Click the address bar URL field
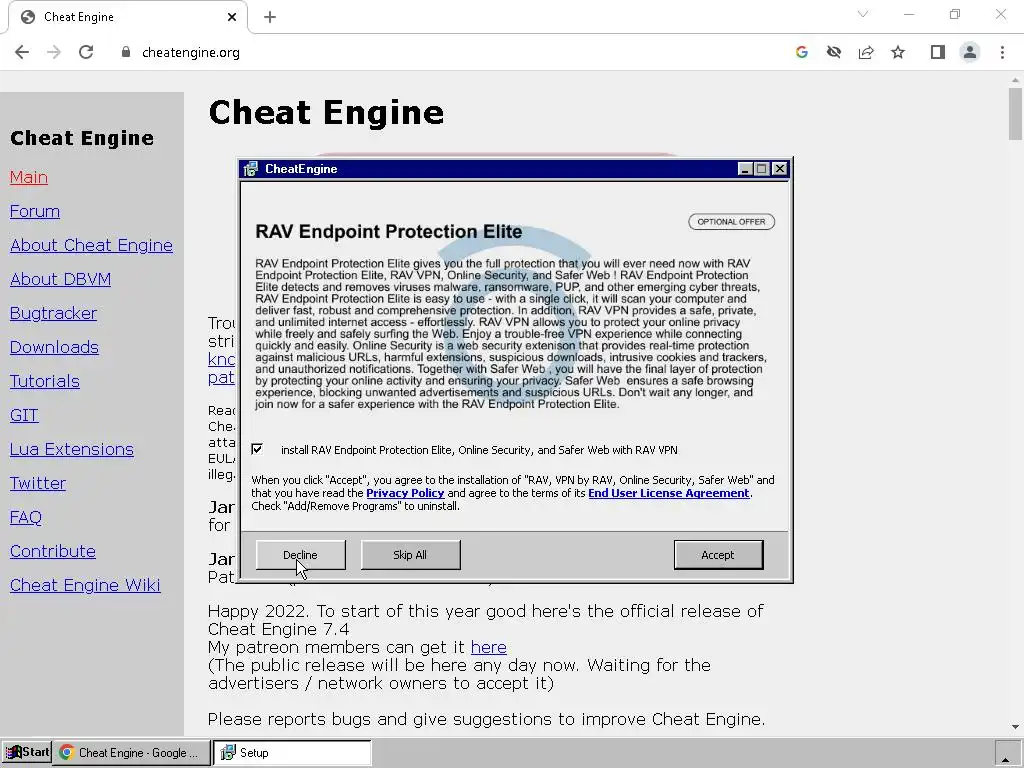1024x768 pixels. pos(451,52)
